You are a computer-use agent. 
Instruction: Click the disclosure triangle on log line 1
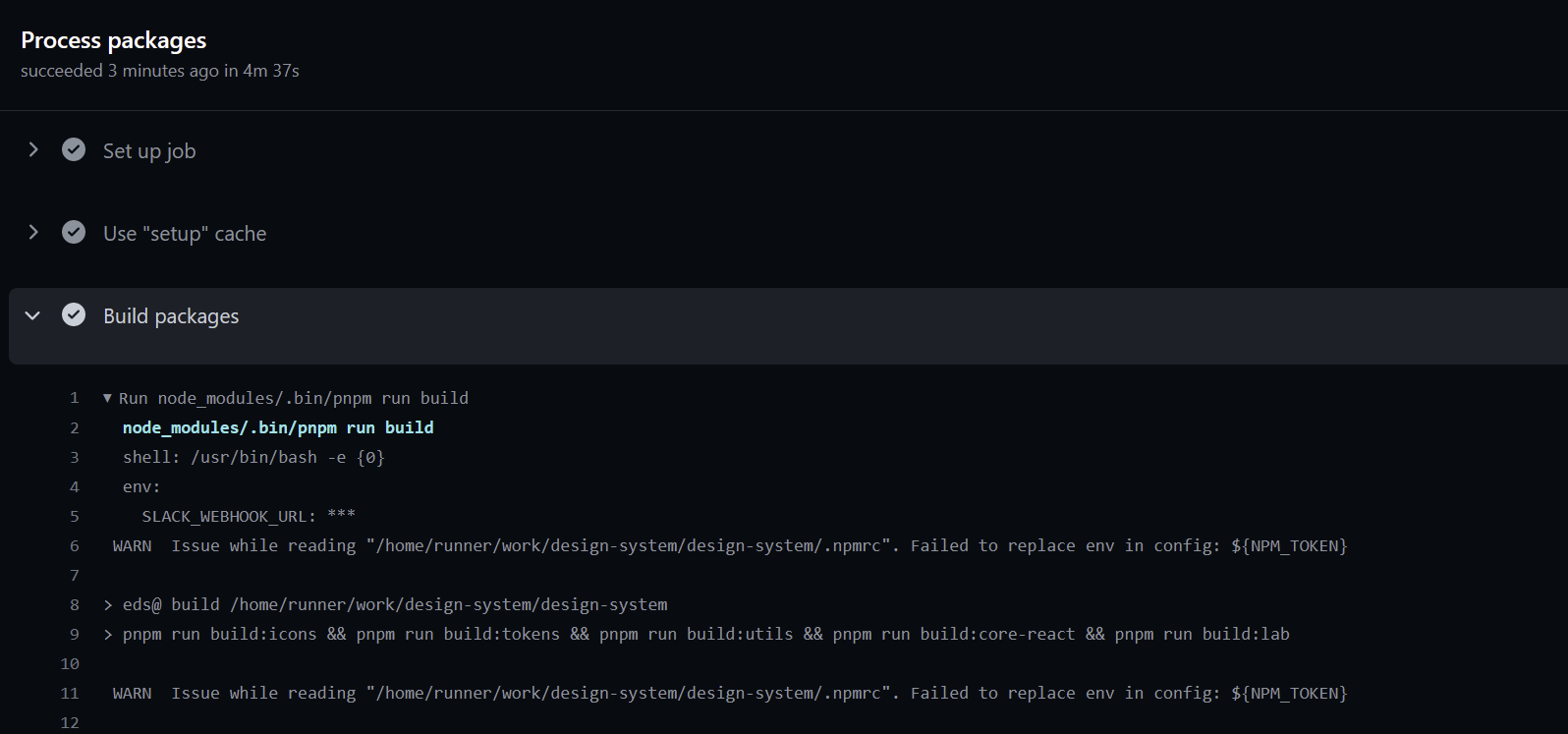[107, 398]
